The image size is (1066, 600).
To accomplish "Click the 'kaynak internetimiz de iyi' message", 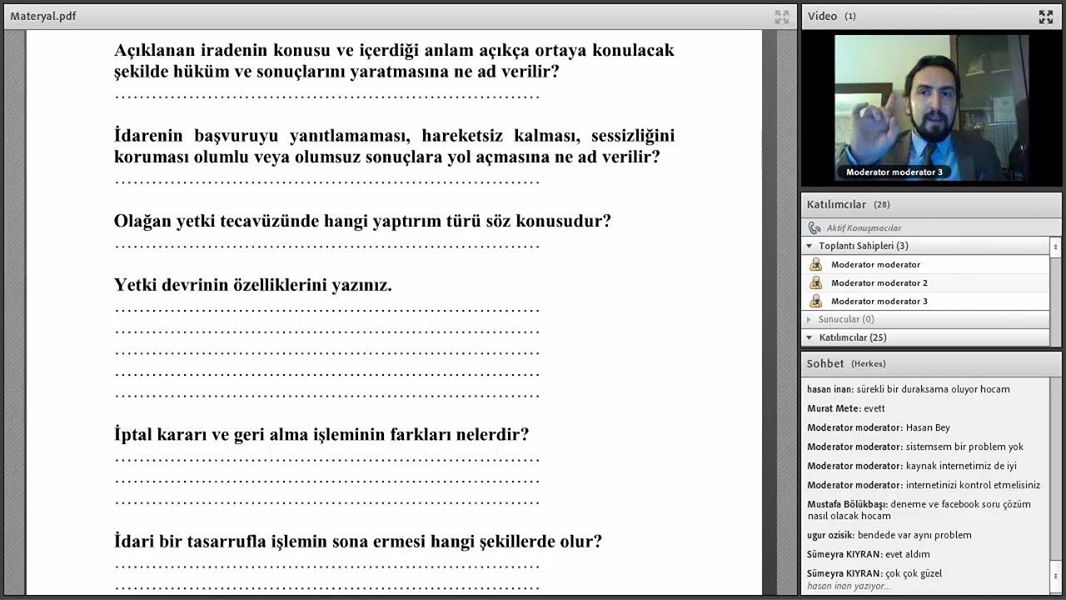I will (x=912, y=465).
